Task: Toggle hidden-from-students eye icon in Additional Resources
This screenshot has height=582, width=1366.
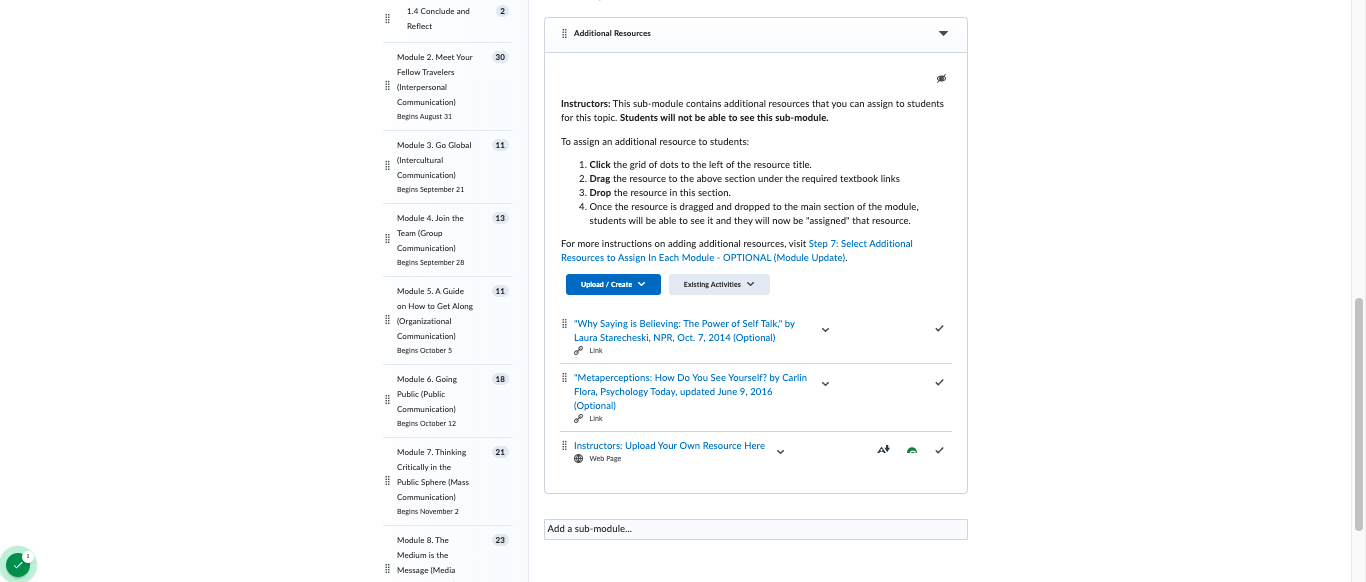Action: pos(941,78)
